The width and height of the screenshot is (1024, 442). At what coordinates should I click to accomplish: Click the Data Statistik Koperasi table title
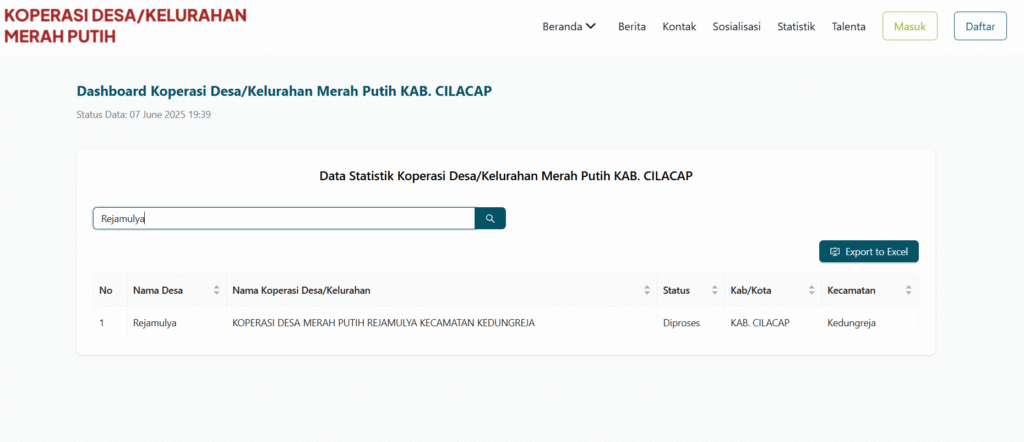(505, 176)
